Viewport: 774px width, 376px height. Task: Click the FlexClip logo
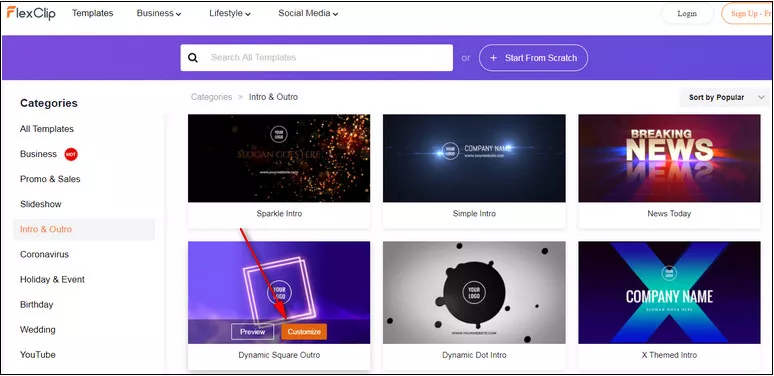point(31,13)
